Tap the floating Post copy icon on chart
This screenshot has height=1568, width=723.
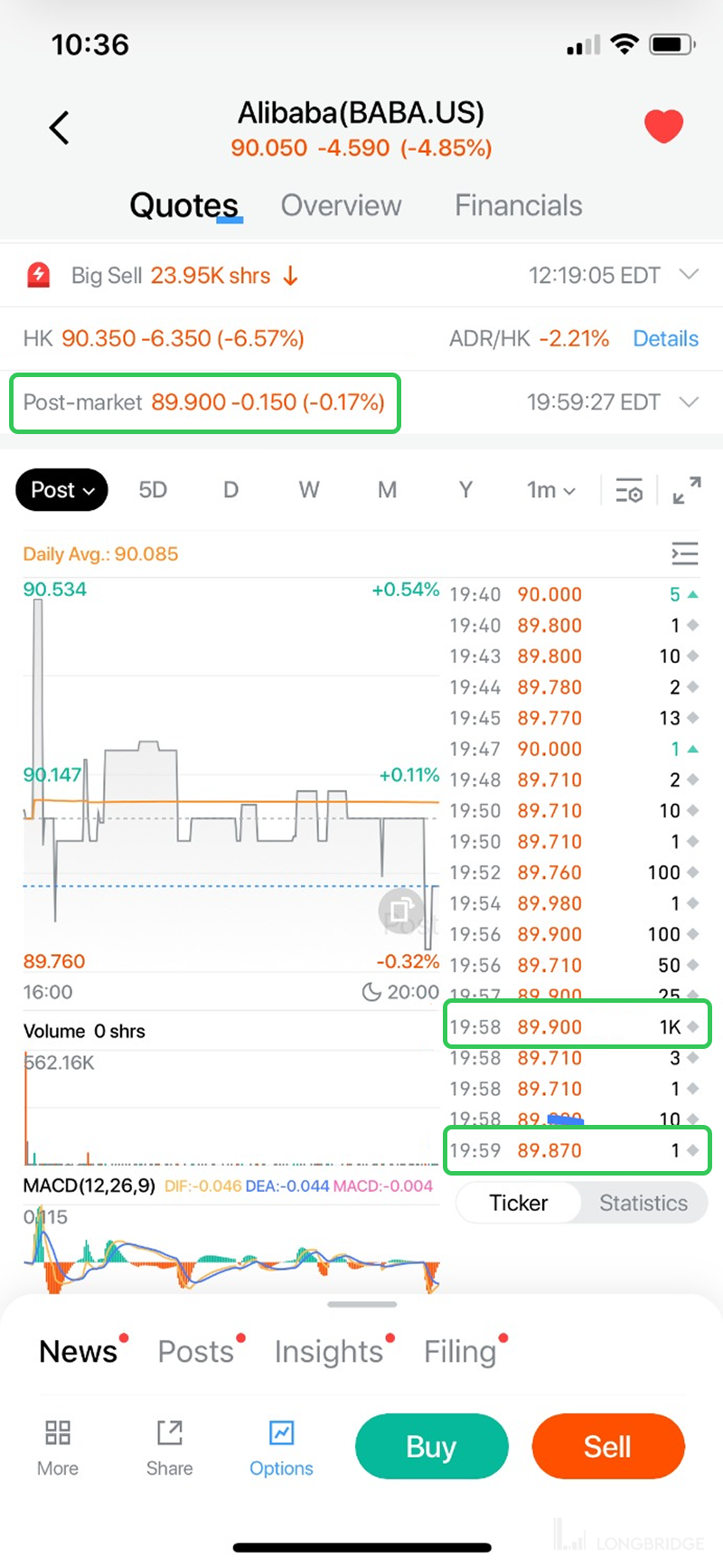coord(400,909)
